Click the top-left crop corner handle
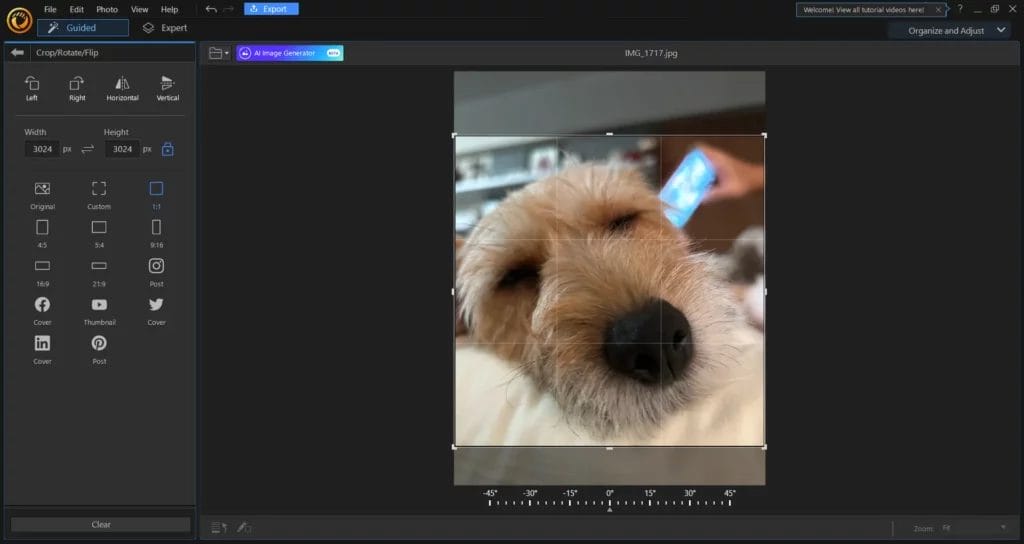 [x=455, y=135]
